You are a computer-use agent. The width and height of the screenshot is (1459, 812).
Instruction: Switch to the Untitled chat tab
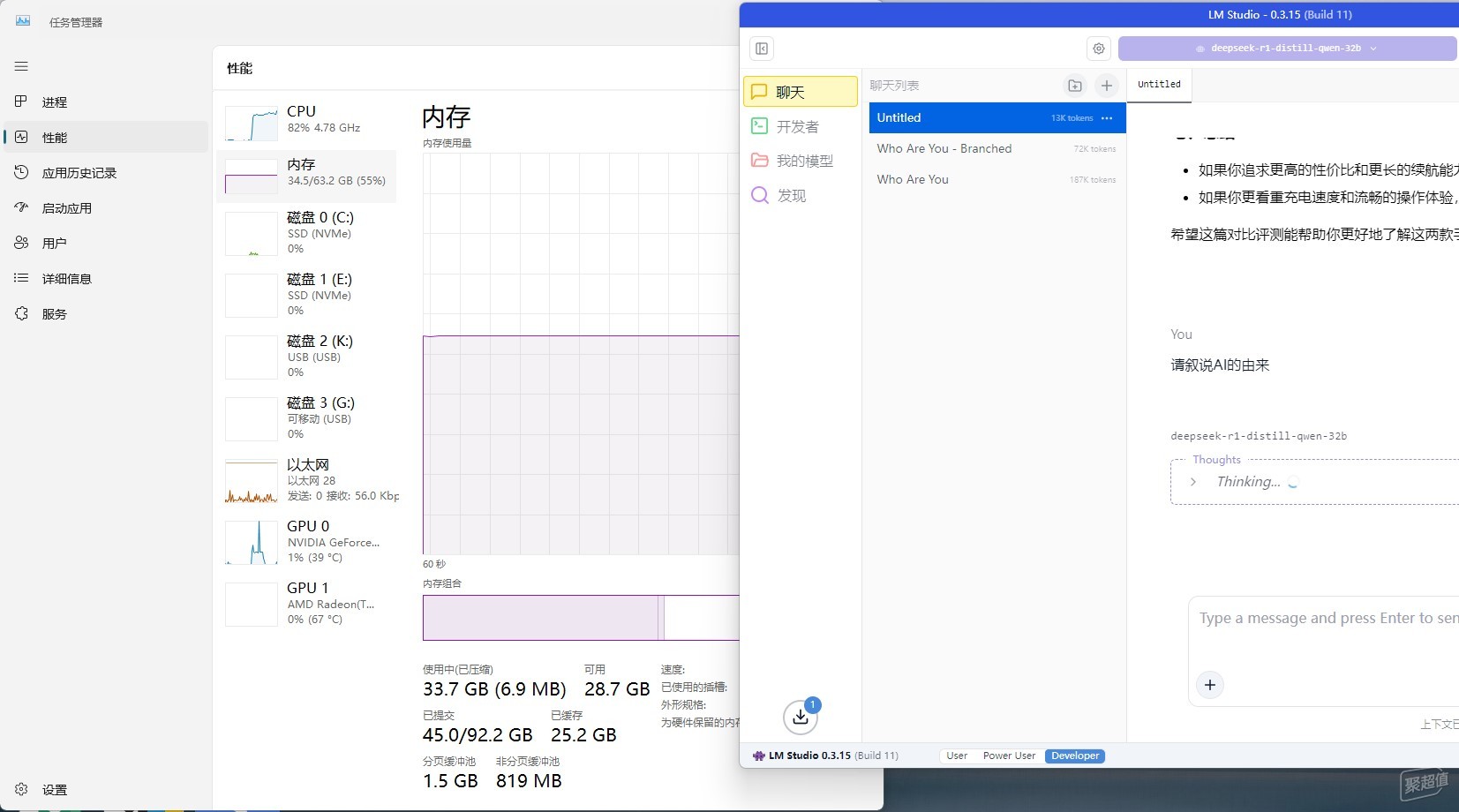click(1159, 85)
